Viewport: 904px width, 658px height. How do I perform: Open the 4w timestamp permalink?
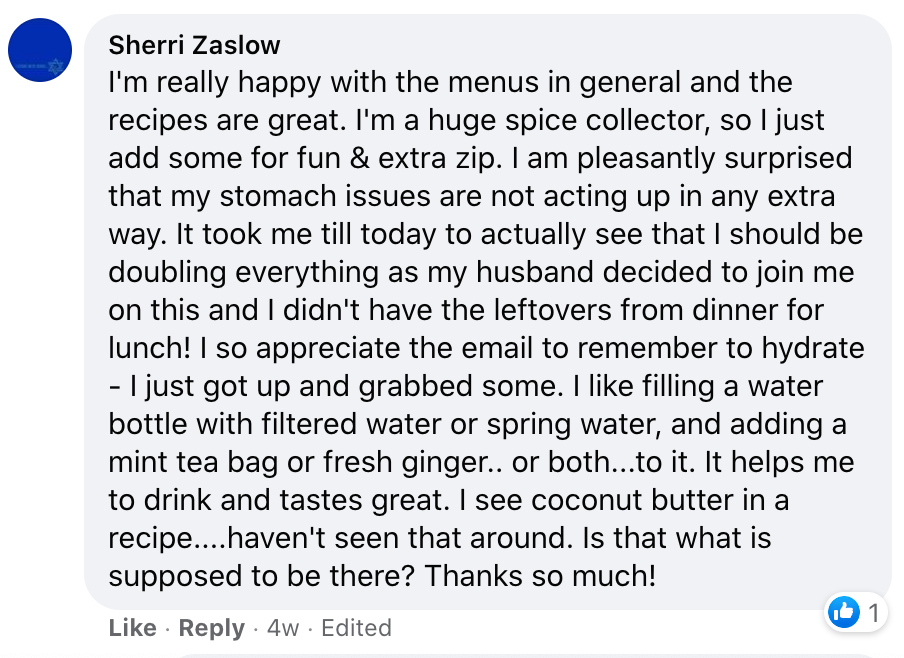point(283,628)
